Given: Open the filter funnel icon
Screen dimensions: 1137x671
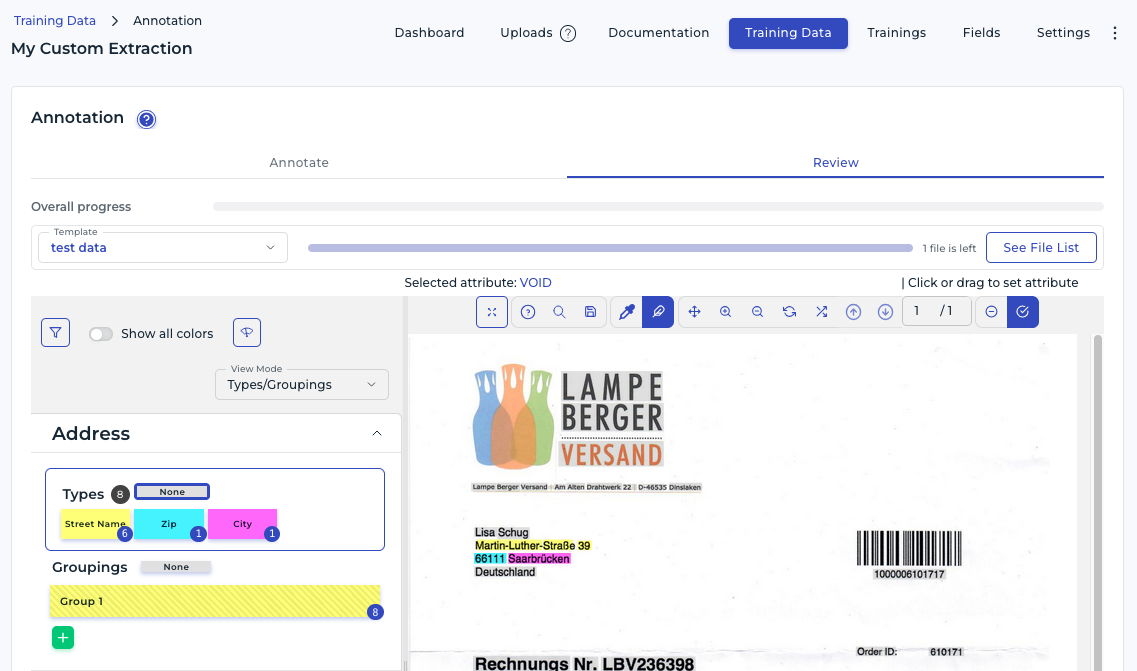Looking at the screenshot, I should [x=56, y=333].
